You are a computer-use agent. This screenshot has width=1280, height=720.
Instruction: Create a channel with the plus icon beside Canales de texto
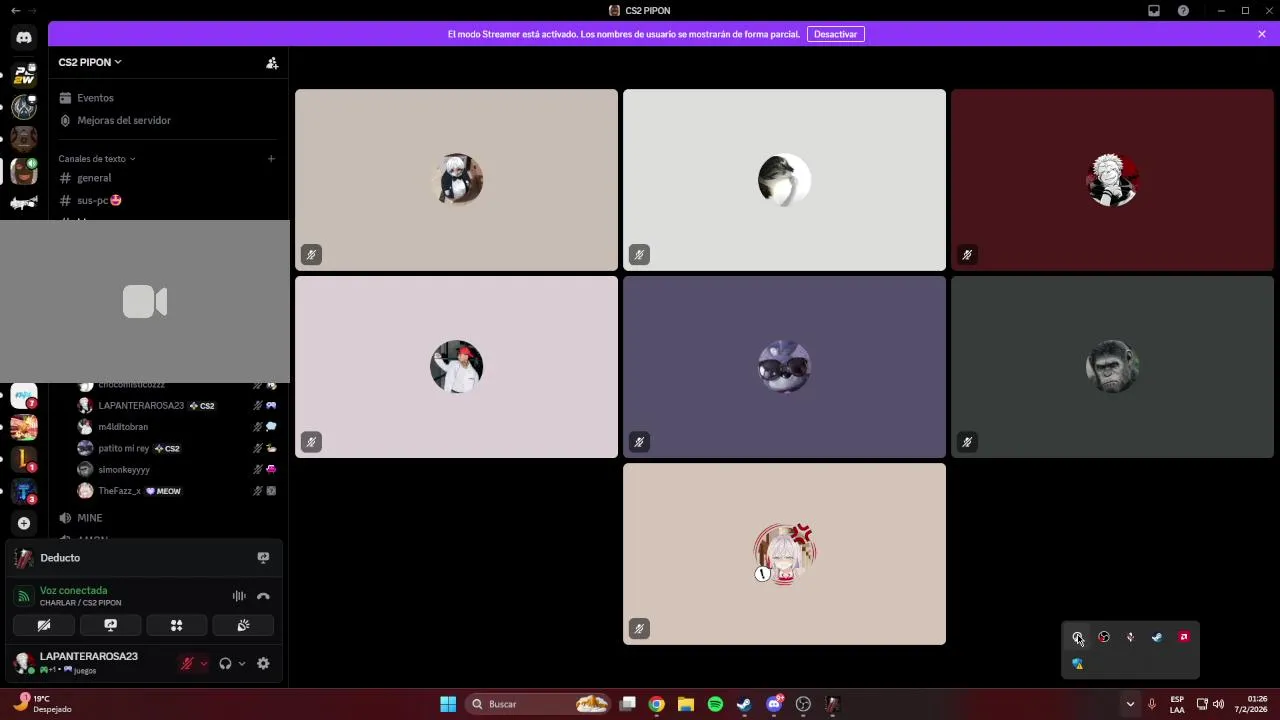(x=271, y=158)
